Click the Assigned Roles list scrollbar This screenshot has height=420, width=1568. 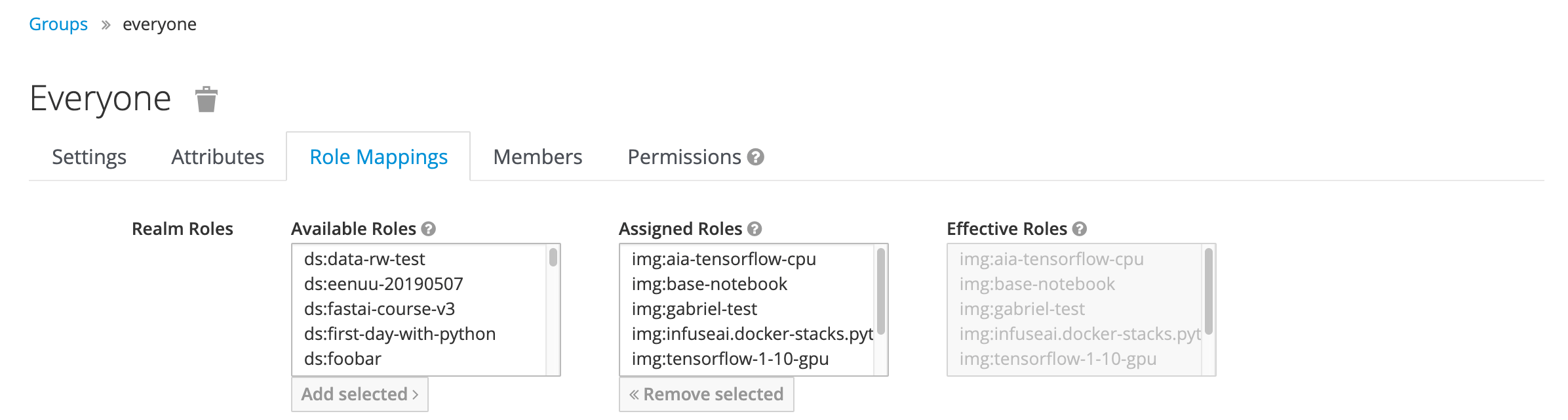point(881,310)
